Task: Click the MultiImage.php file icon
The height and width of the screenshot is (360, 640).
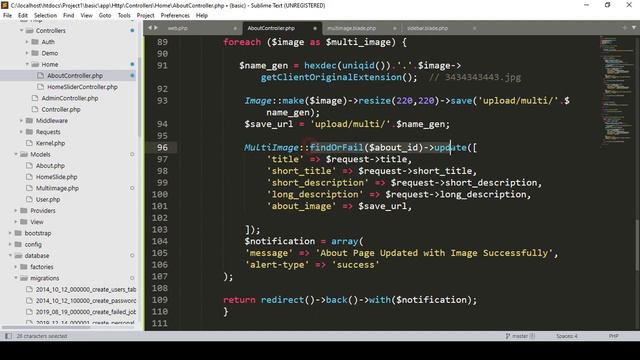Action: tap(29, 188)
